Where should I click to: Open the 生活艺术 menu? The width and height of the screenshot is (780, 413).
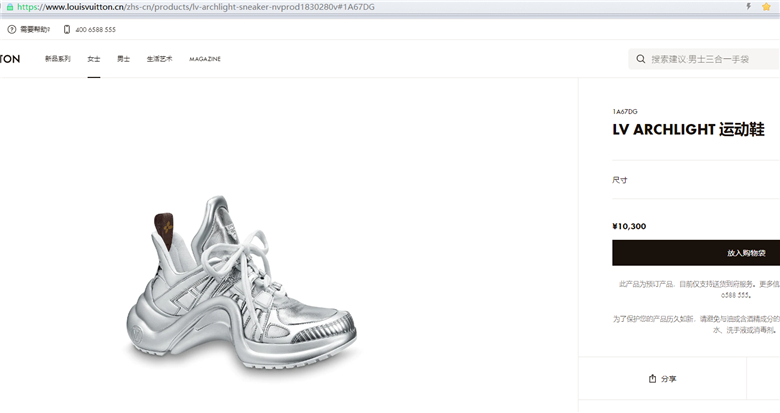(159, 59)
